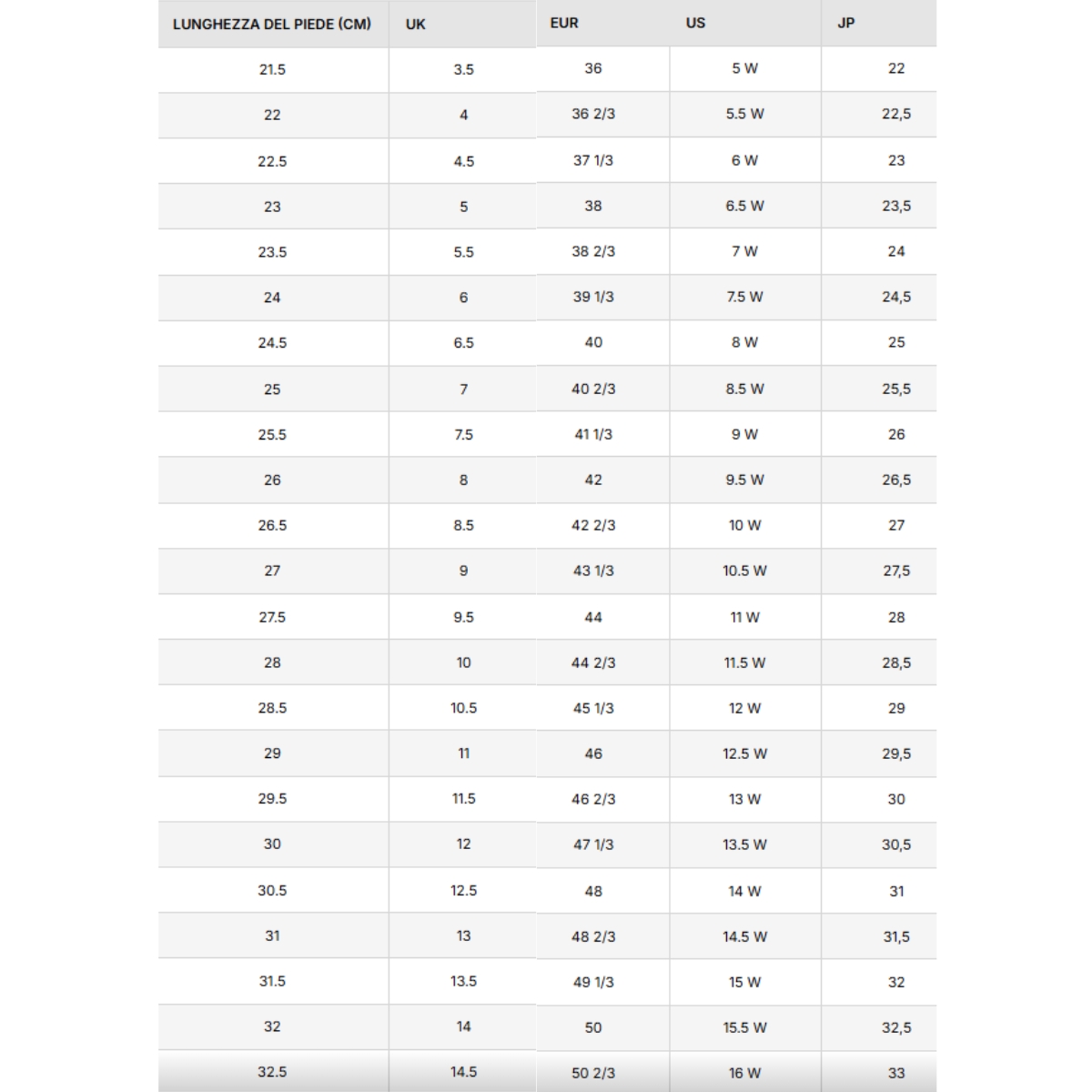Image resolution: width=1092 pixels, height=1092 pixels.
Task: Click the UK column header
Action: (416, 25)
